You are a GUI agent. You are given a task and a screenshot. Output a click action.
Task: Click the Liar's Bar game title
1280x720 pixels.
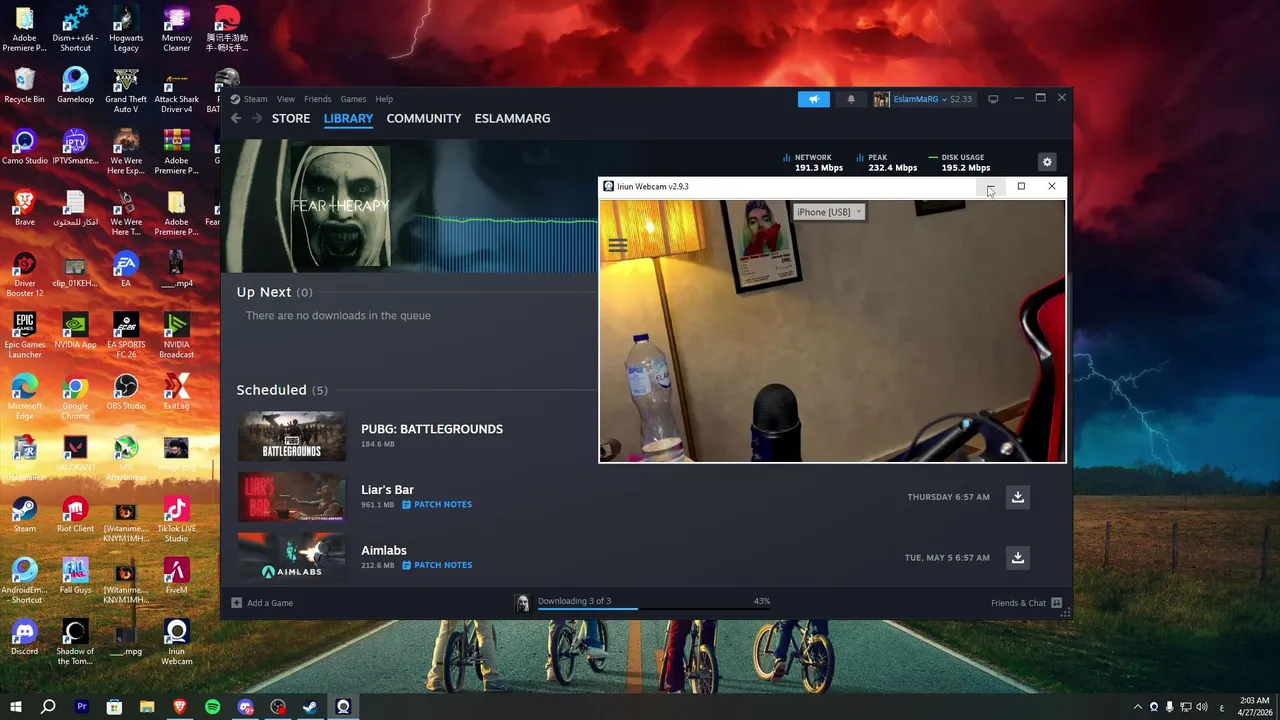pos(387,490)
